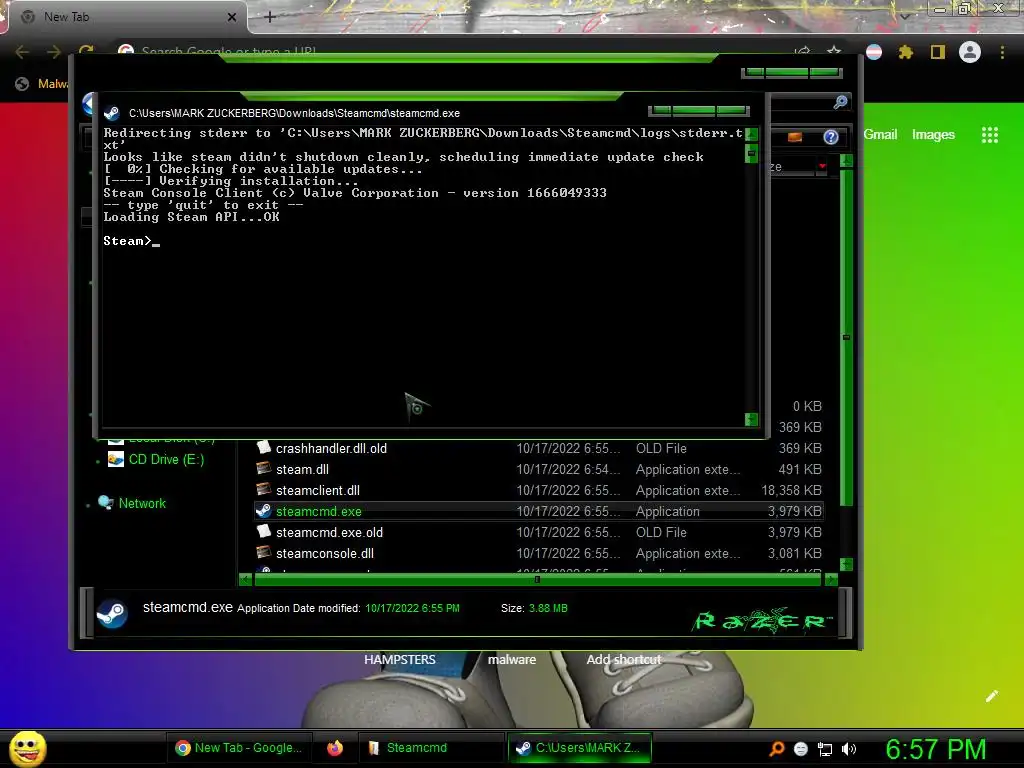Close the Chrome New Tab tab
1024x768 pixels.
point(232,17)
